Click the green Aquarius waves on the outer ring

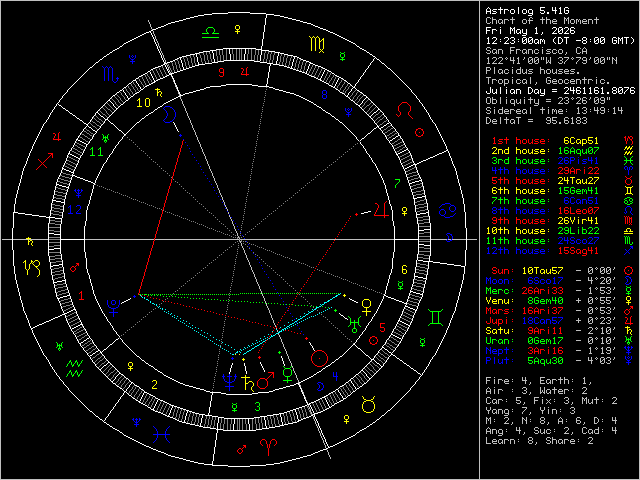(75, 369)
